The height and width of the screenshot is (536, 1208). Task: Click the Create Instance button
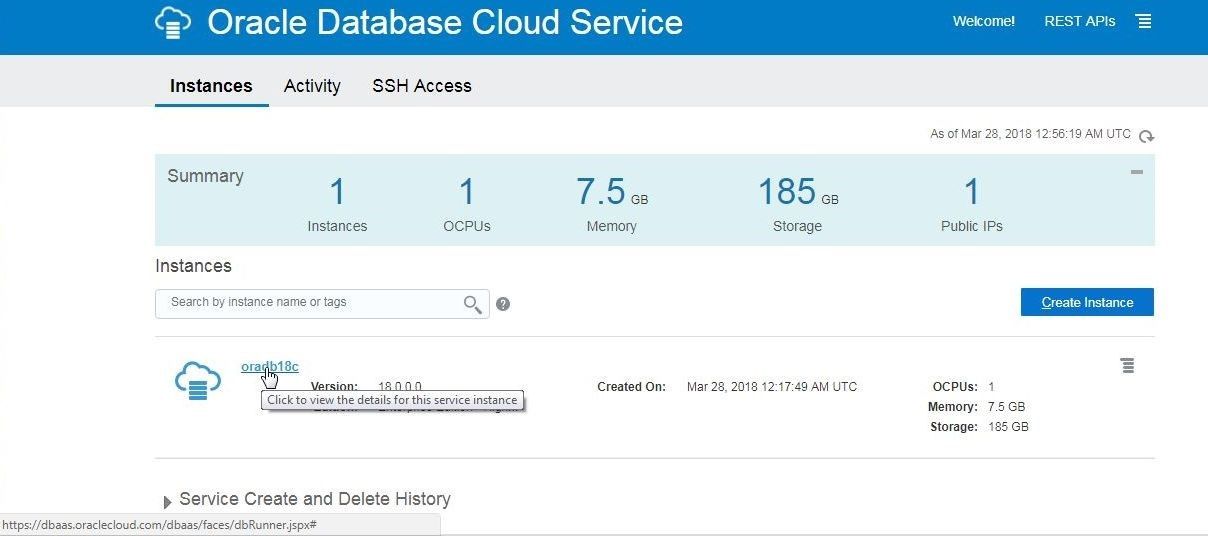click(1087, 302)
